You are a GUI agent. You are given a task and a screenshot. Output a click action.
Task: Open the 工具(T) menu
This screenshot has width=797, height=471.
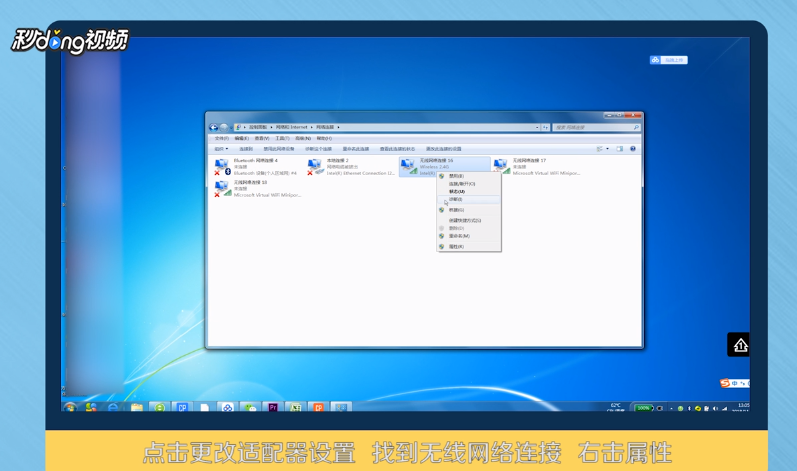282,138
